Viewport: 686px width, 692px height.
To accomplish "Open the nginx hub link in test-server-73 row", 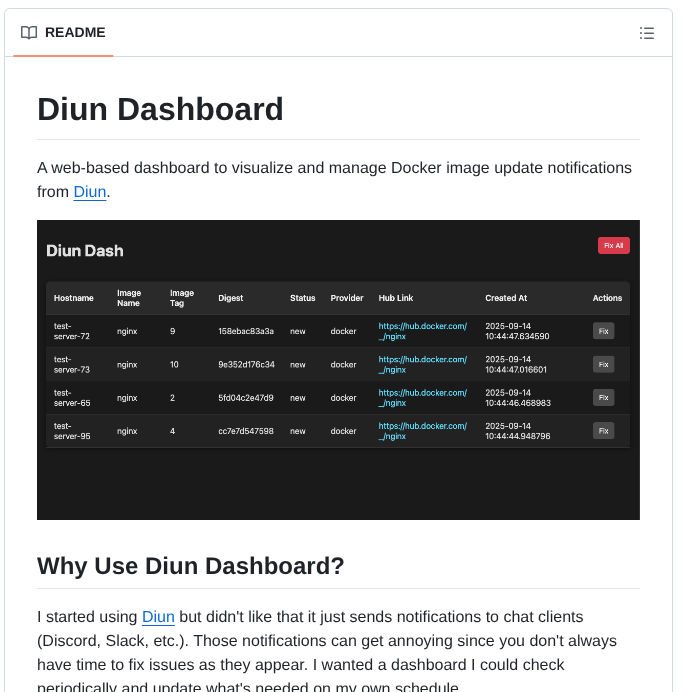I will [x=422, y=365].
